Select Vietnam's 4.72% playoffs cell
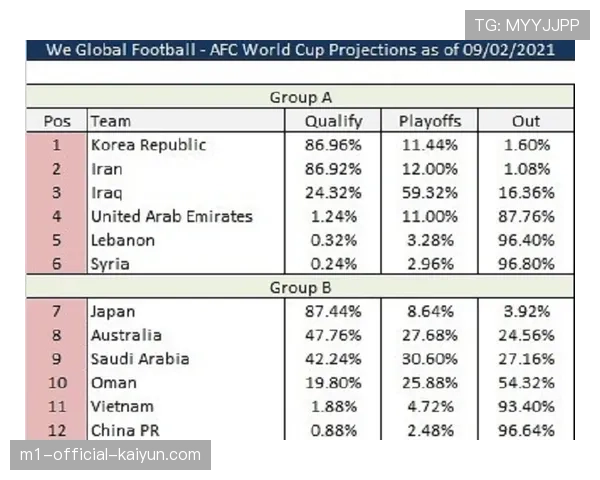The height and width of the screenshot is (480, 600). (429, 407)
